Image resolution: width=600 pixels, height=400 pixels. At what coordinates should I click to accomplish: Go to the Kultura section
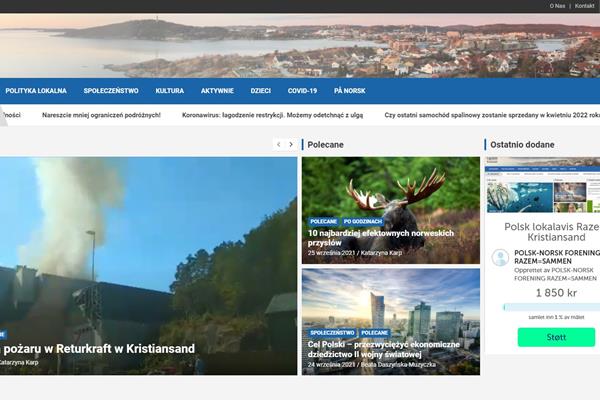click(169, 91)
